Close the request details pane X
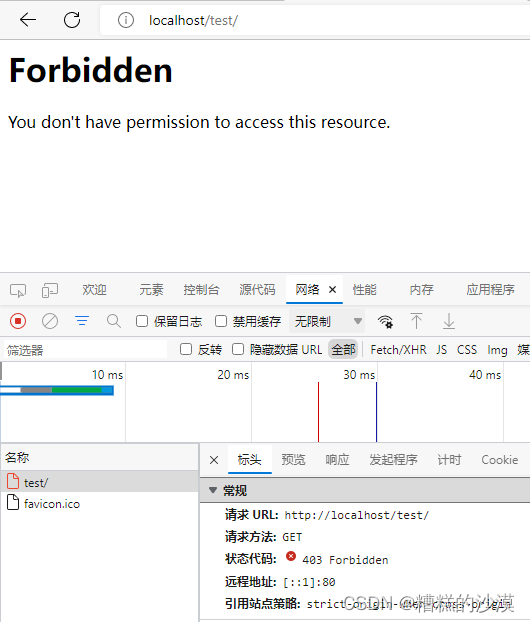Image resolution: width=530 pixels, height=622 pixels. click(214, 460)
